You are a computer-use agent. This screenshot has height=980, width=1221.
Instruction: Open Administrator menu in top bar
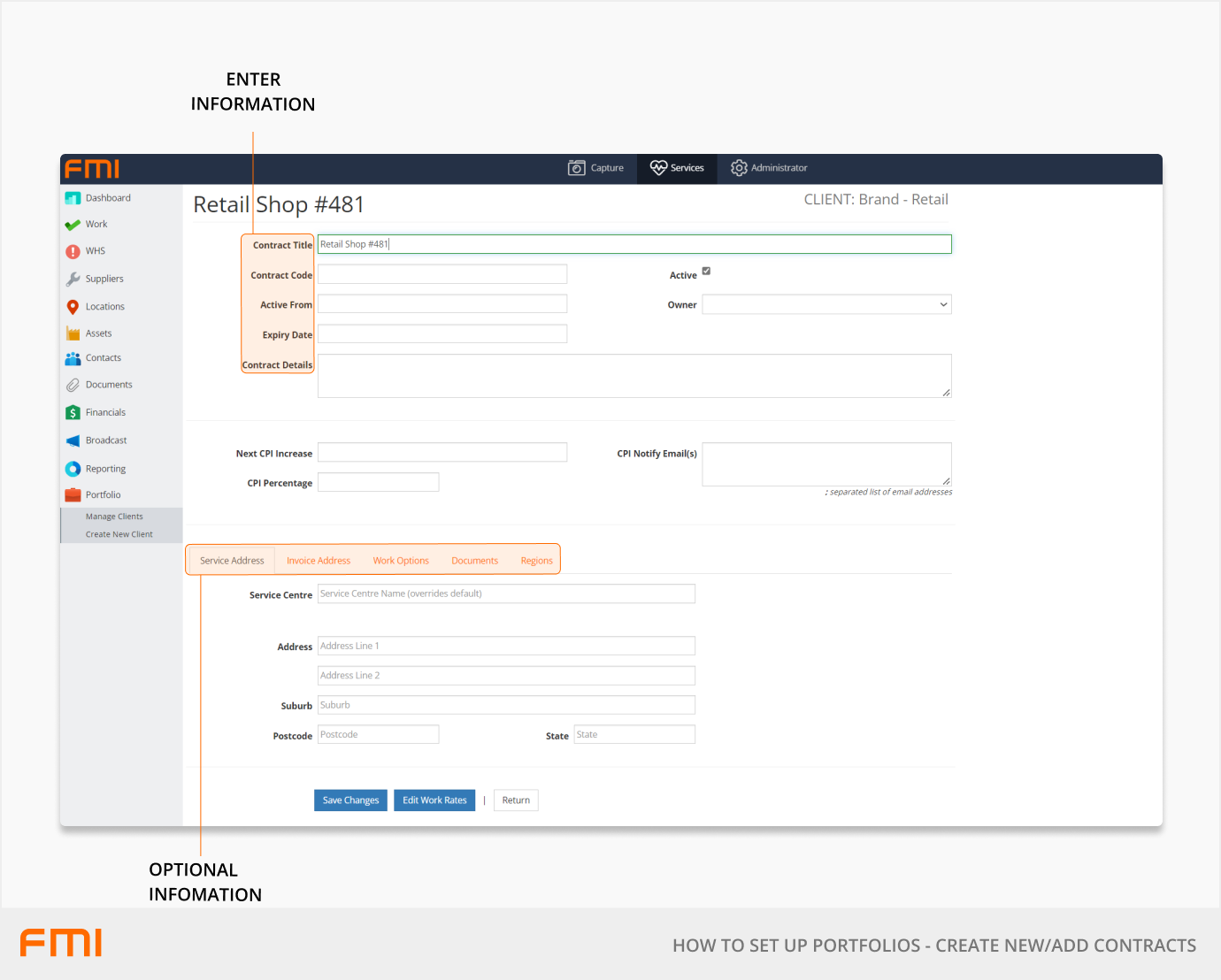(x=769, y=168)
